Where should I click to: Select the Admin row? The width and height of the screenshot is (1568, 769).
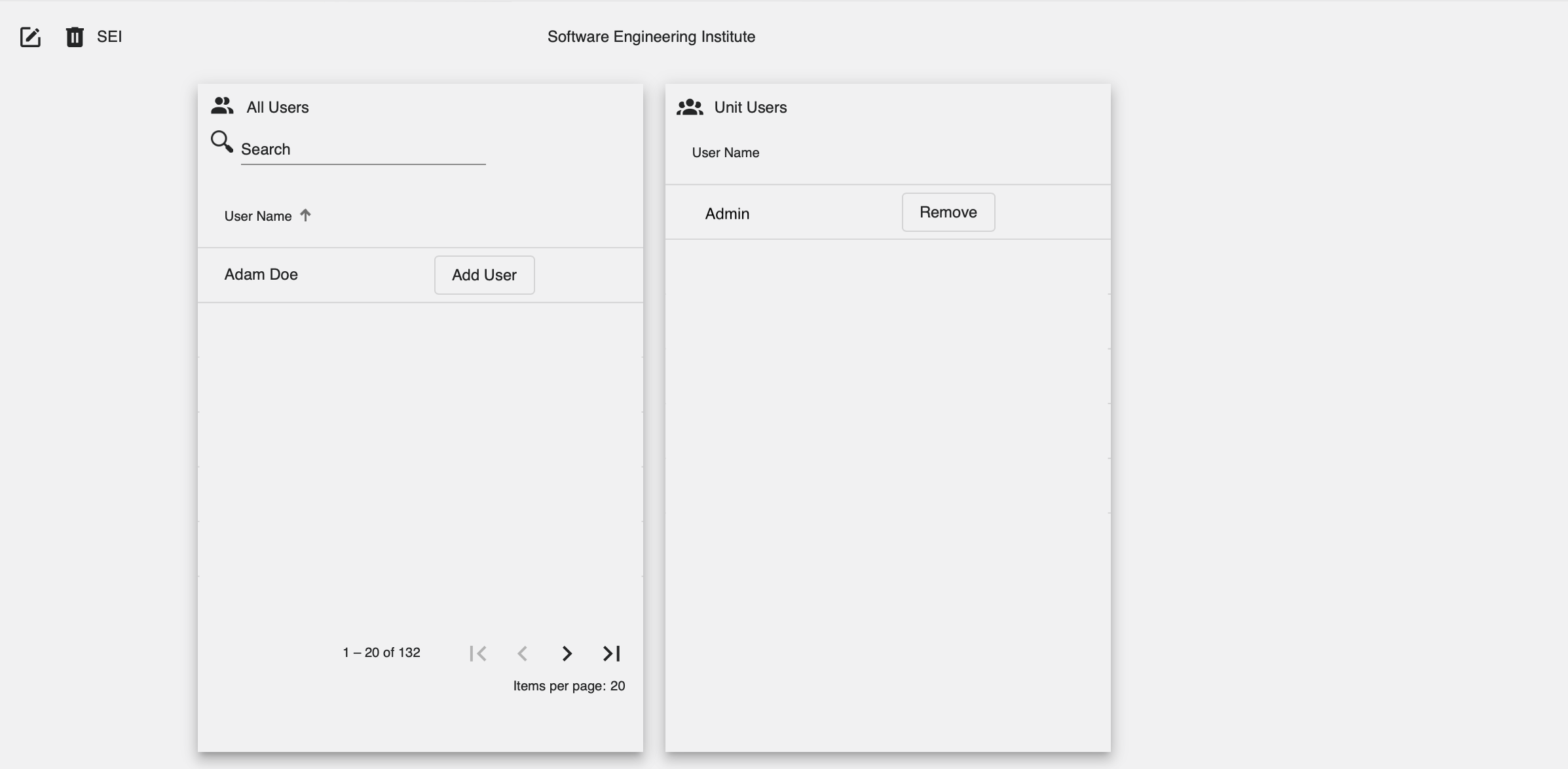tap(727, 213)
